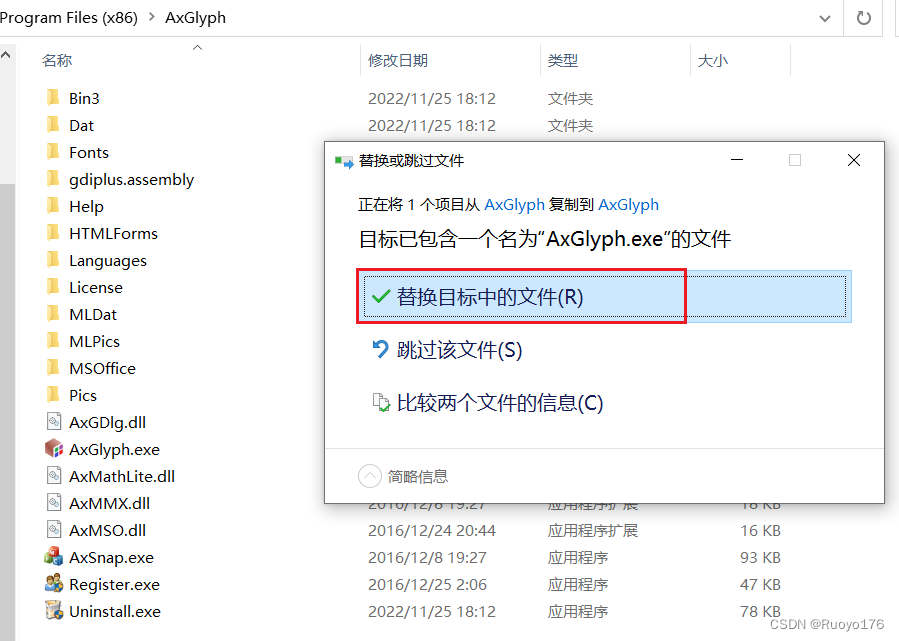Choose 比较两个文件的信息(C) option
Viewport: 899px width, 641px height.
click(x=488, y=402)
